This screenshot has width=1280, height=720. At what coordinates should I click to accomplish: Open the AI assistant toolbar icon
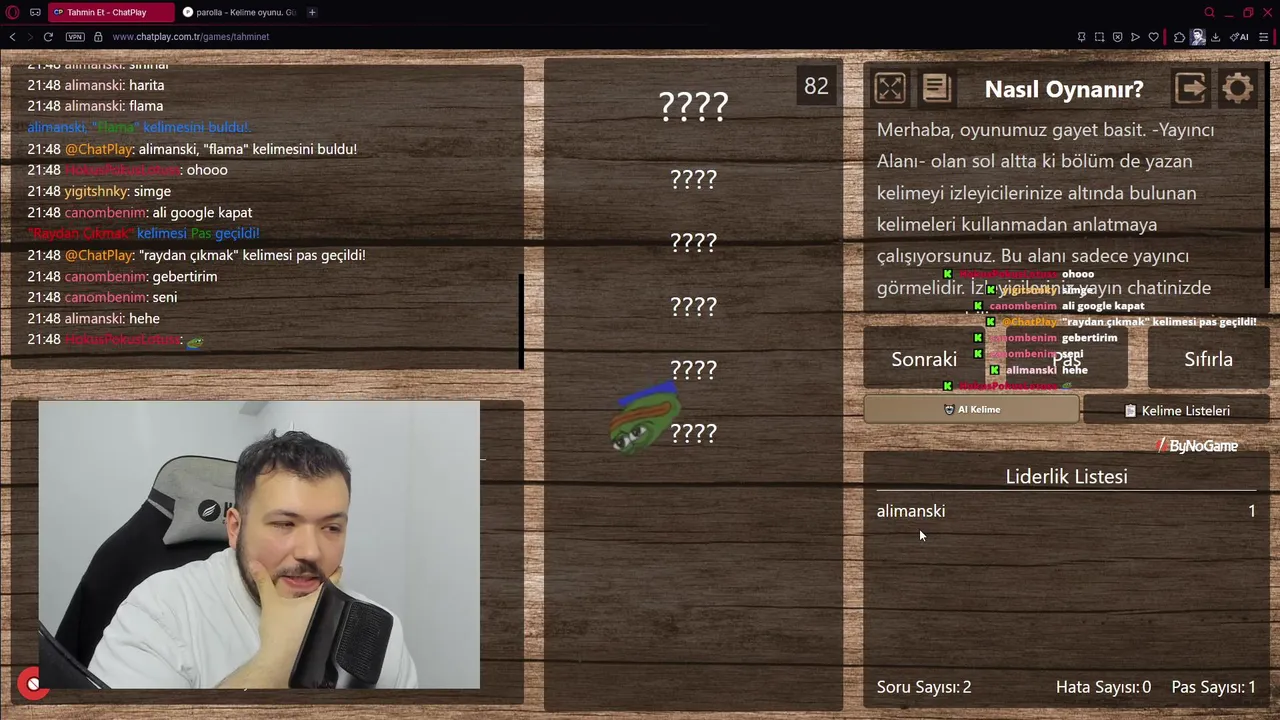(1239, 37)
